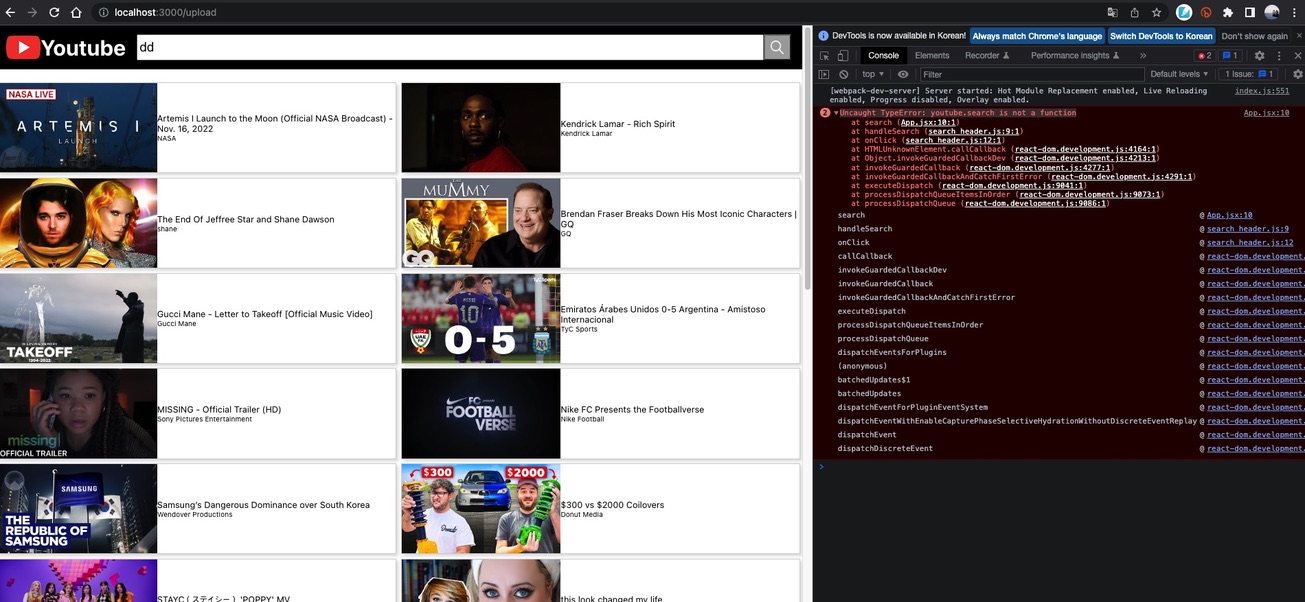The width and height of the screenshot is (1305, 602).
Task: Open the Jeffree Star and Shane Dawson thumbnail
Action: pos(78,223)
